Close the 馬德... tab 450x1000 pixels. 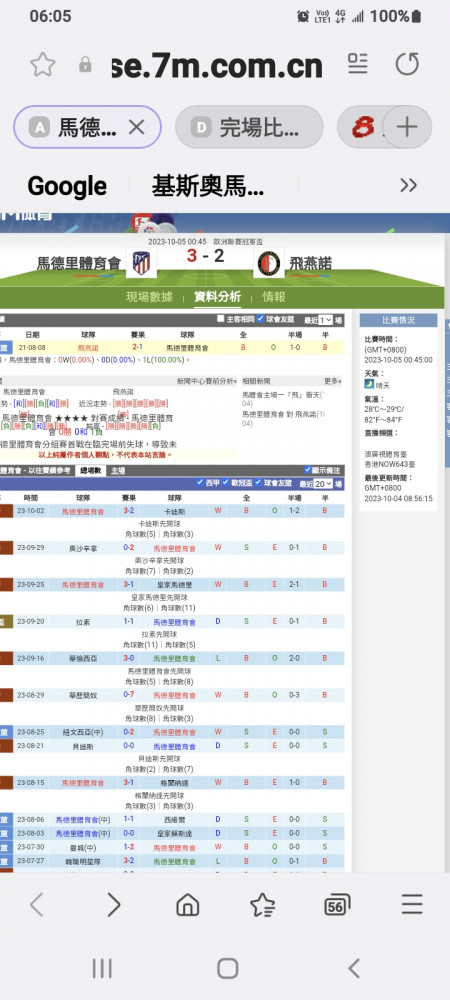click(x=136, y=128)
